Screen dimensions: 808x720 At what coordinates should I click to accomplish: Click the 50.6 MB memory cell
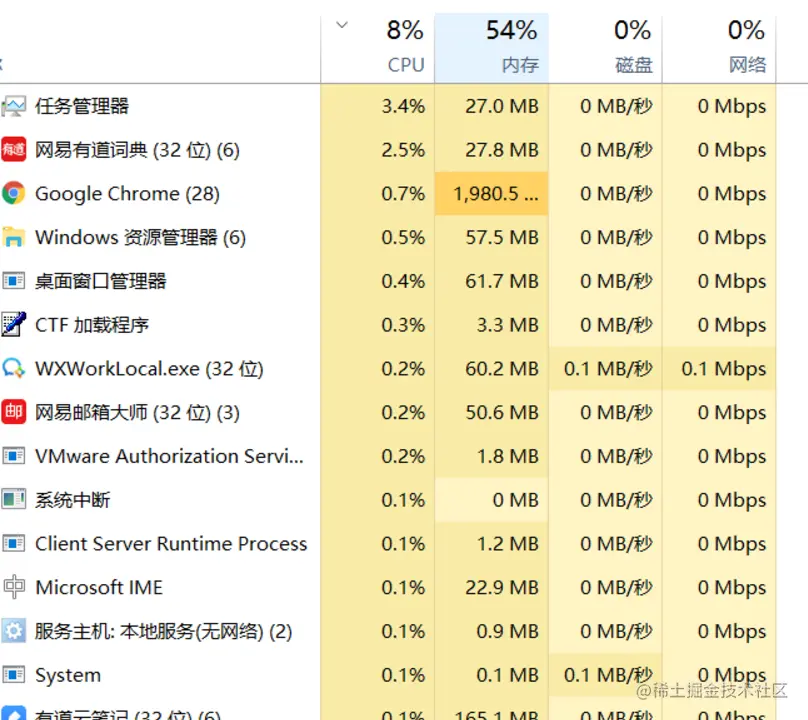492,413
